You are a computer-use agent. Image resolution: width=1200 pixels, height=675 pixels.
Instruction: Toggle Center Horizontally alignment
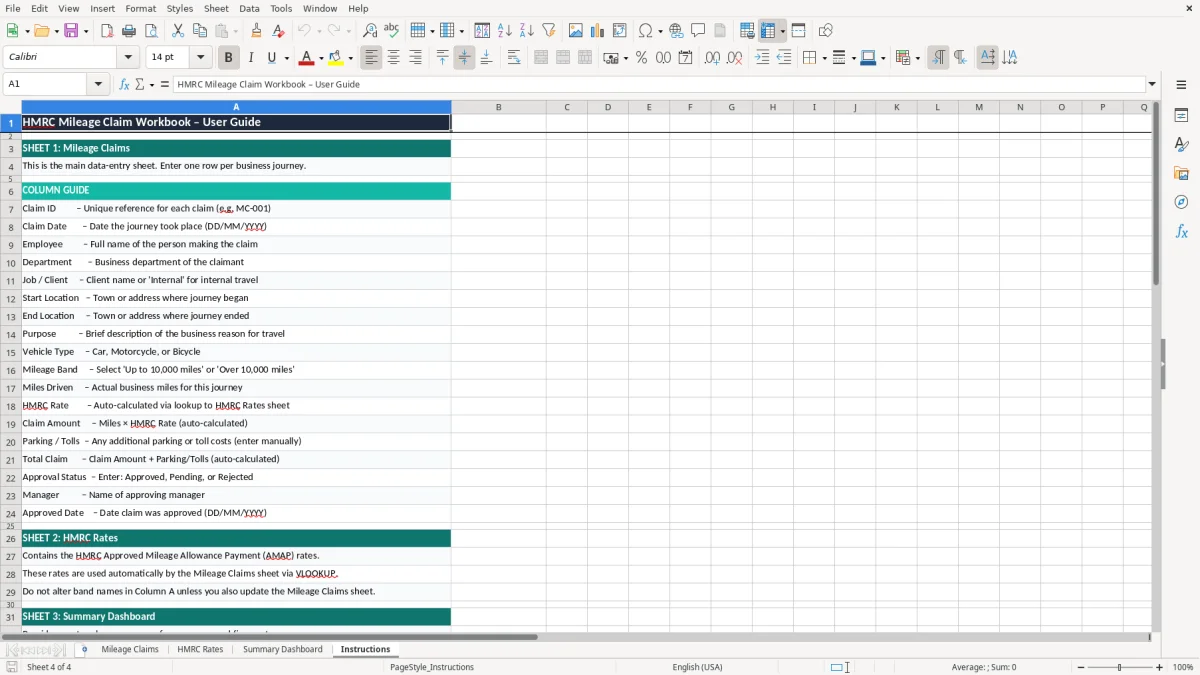pyautogui.click(x=394, y=58)
